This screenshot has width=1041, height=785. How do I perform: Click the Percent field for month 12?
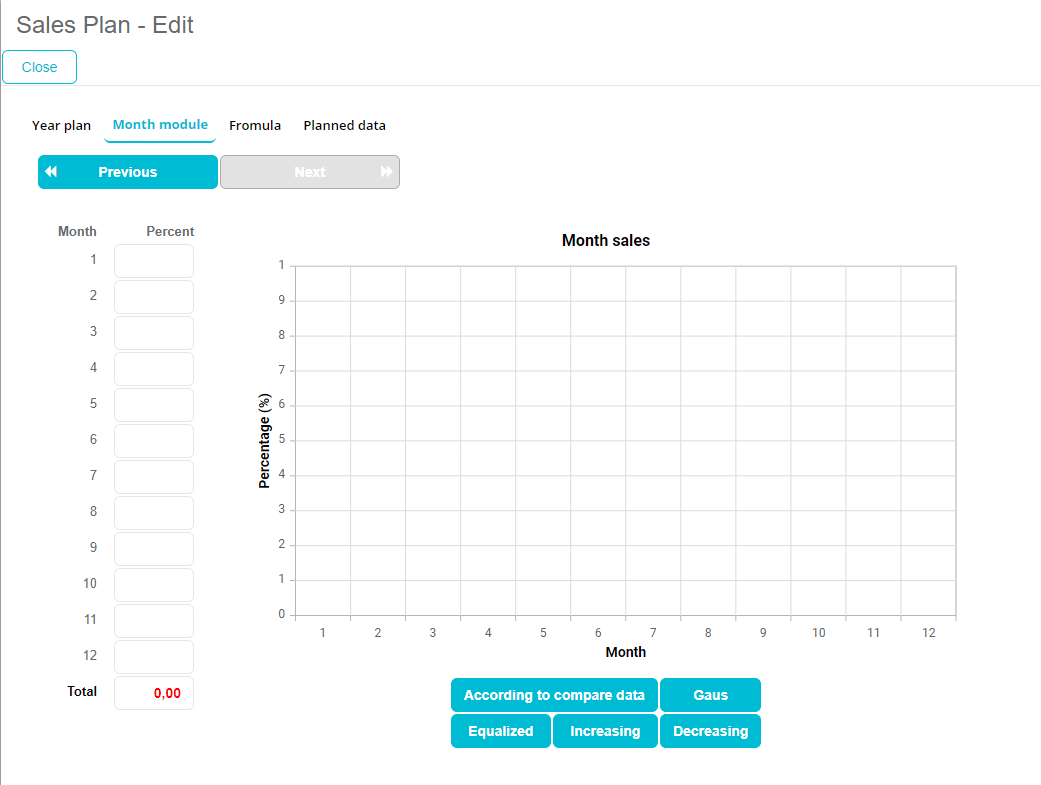pos(154,657)
